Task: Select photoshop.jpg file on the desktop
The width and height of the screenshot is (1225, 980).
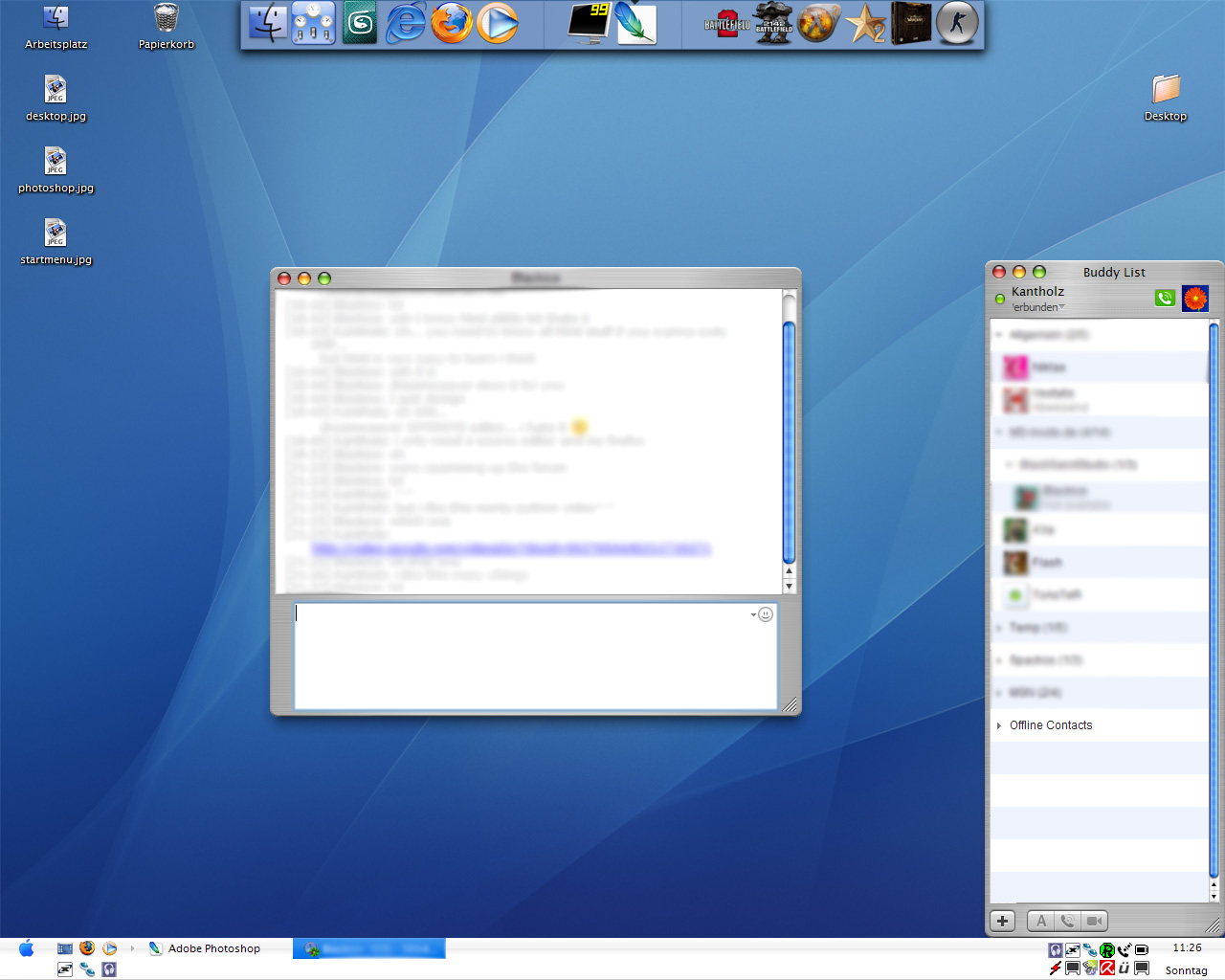Action: (x=56, y=171)
